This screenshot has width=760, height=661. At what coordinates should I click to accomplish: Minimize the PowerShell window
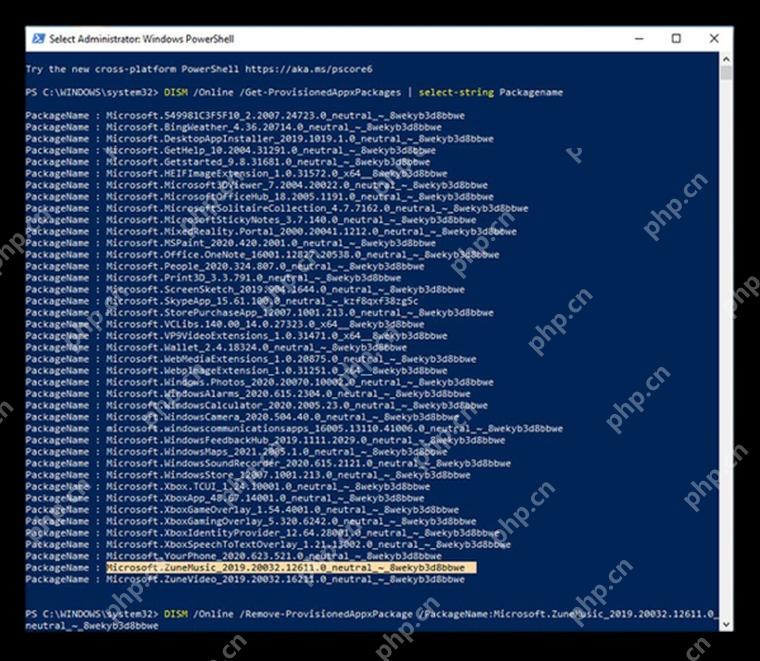pyautogui.click(x=639, y=39)
